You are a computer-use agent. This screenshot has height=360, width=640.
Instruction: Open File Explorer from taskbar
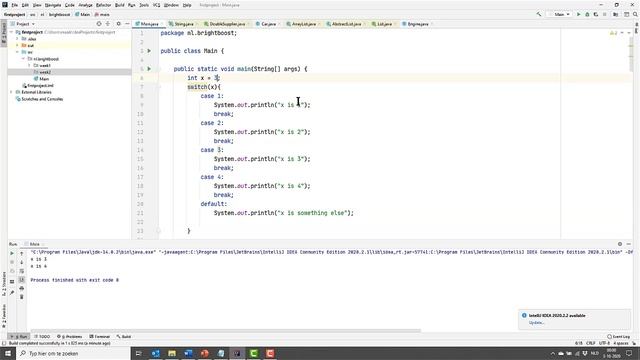point(172,353)
